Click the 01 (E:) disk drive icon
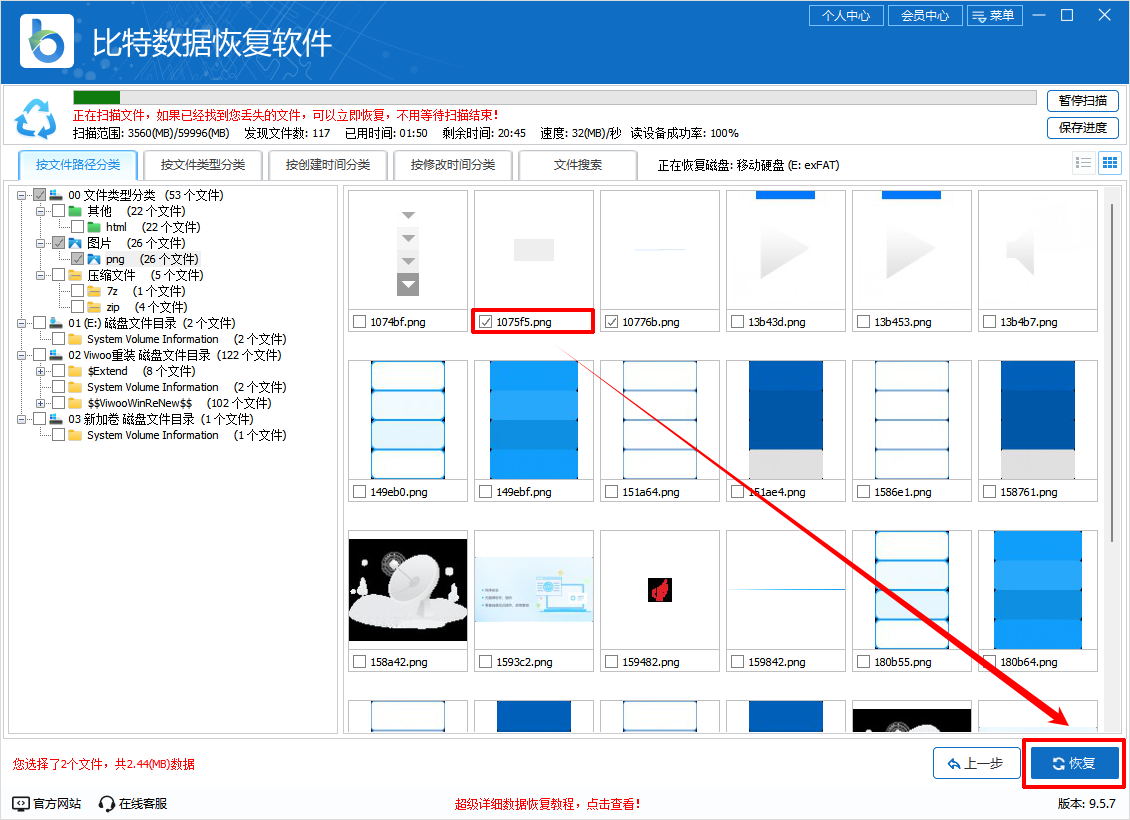The height and width of the screenshot is (820, 1130). pyautogui.click(x=56, y=324)
